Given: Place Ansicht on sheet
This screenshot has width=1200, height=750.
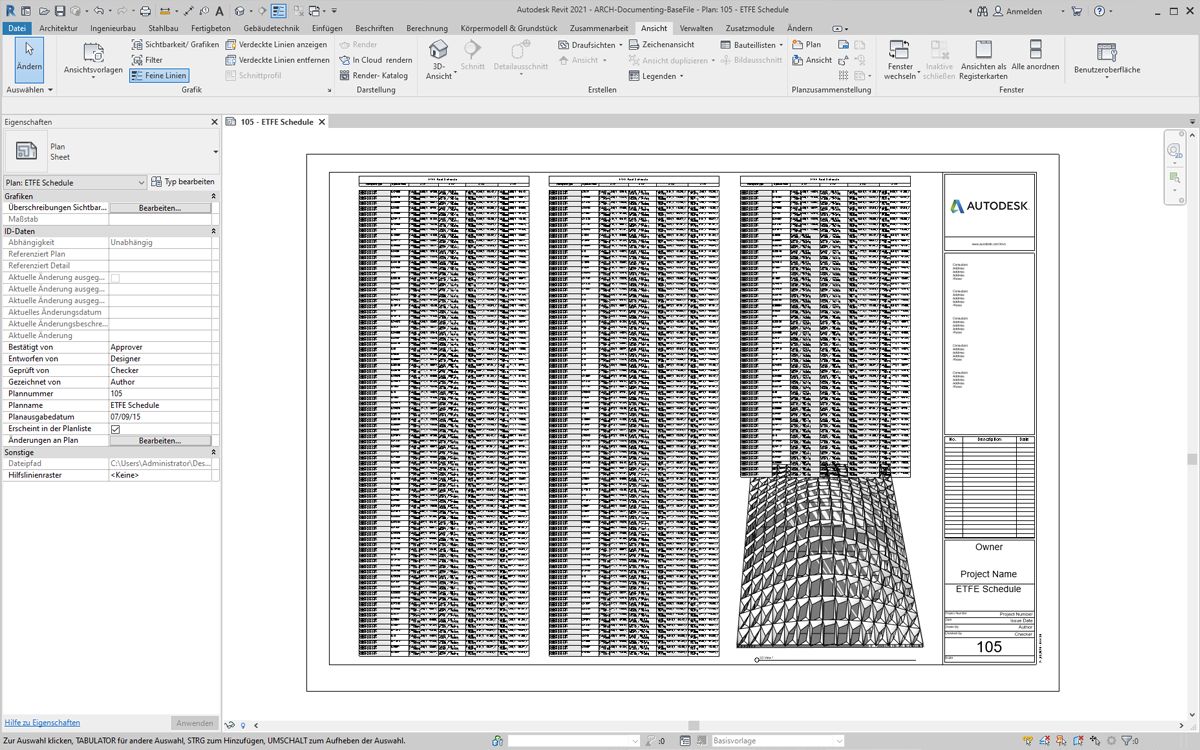Looking at the screenshot, I should [811, 60].
